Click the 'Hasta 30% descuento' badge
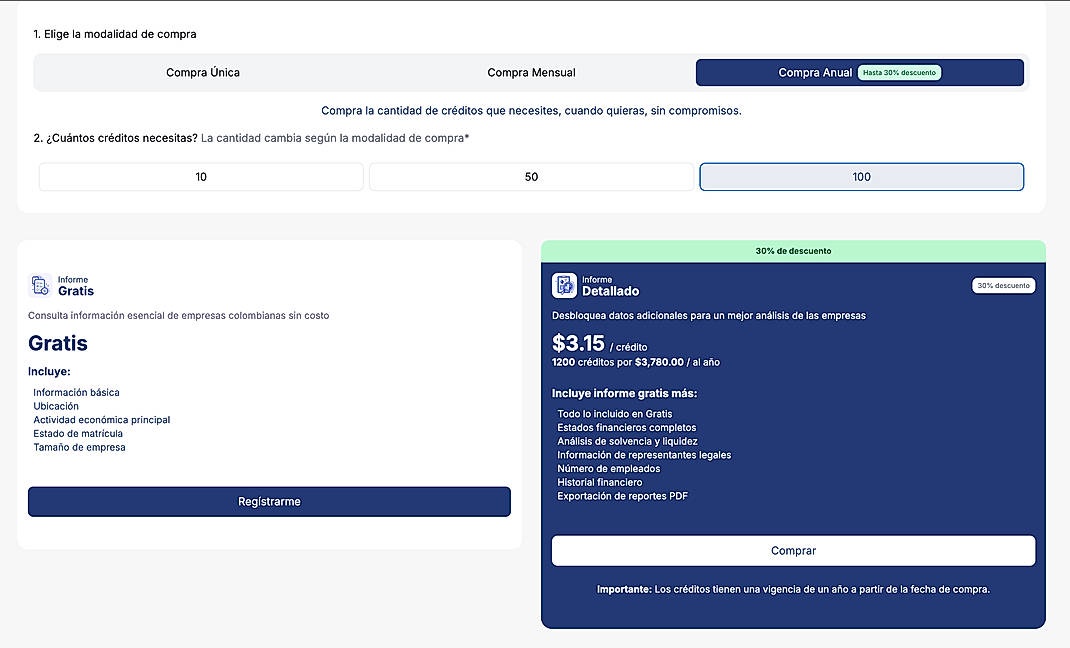1070x648 pixels. pos(899,72)
